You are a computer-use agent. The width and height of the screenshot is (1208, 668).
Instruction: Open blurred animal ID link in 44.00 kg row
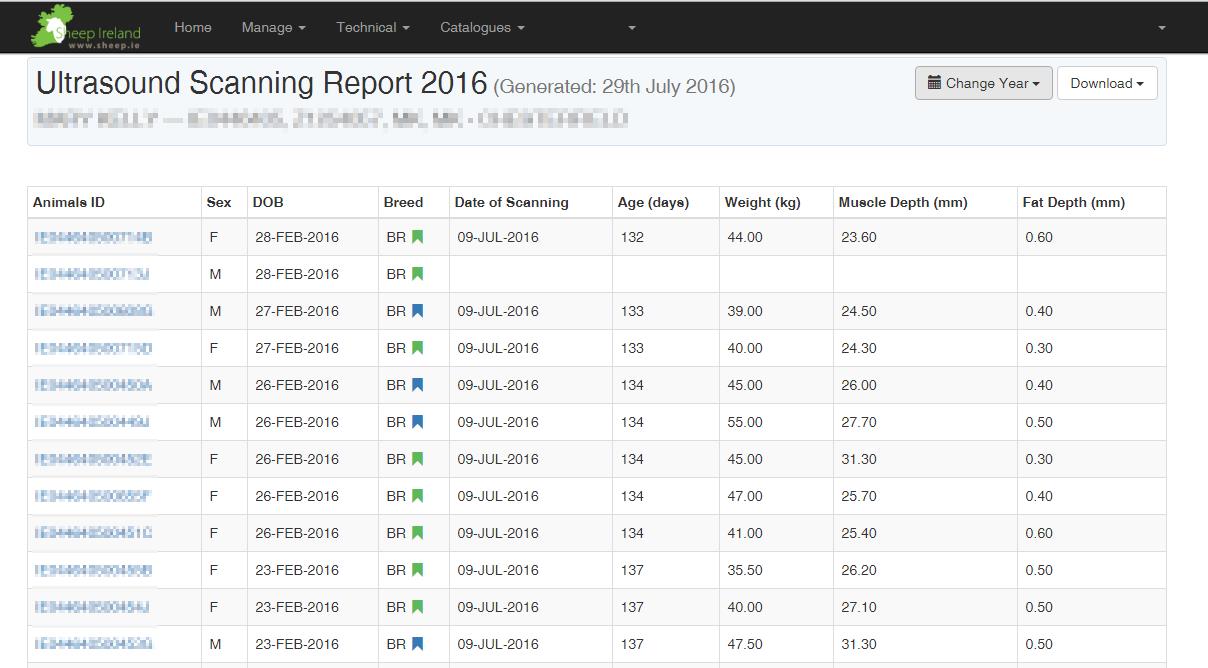(x=93, y=237)
